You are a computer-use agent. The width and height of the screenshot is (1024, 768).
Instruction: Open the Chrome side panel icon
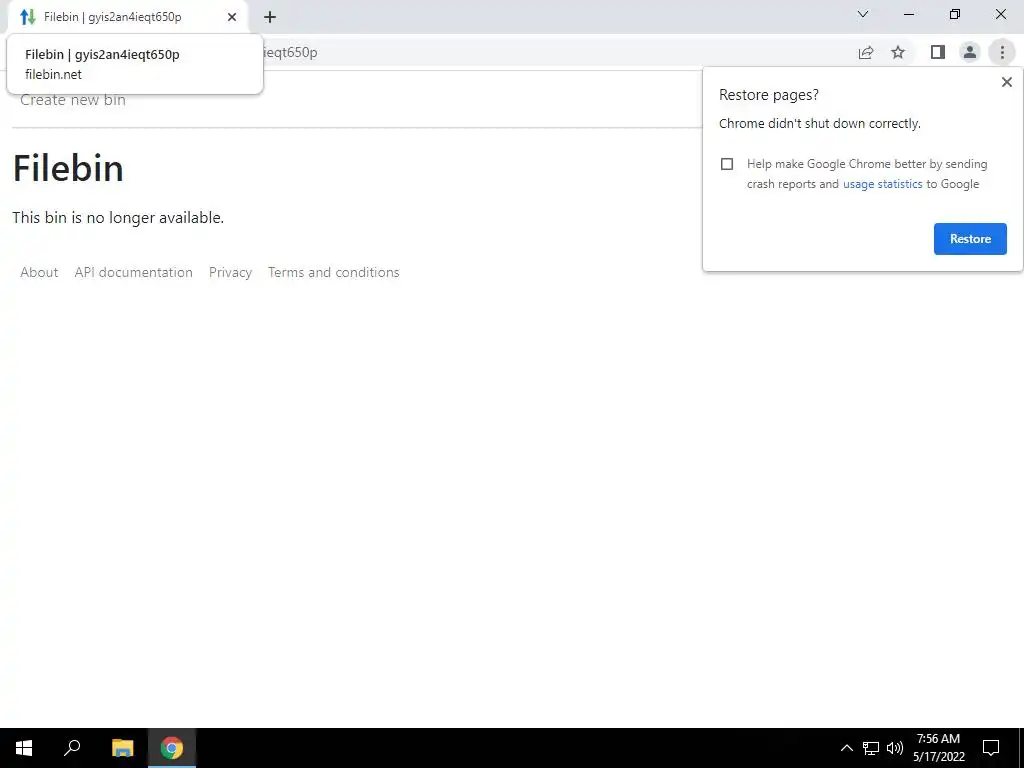tap(938, 52)
